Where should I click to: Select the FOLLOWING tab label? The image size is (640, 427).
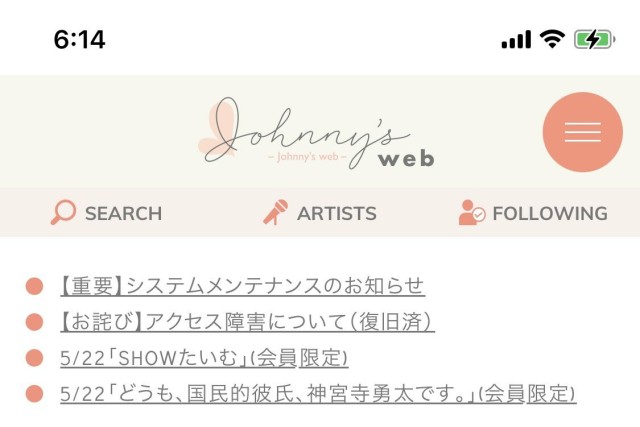[550, 214]
